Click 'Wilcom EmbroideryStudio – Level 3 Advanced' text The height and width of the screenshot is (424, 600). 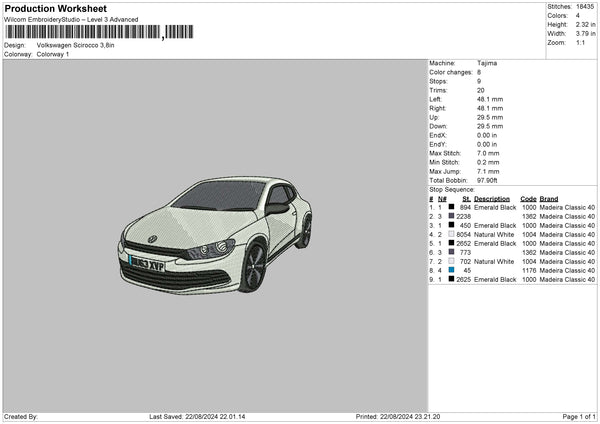pyautogui.click(x=71, y=20)
